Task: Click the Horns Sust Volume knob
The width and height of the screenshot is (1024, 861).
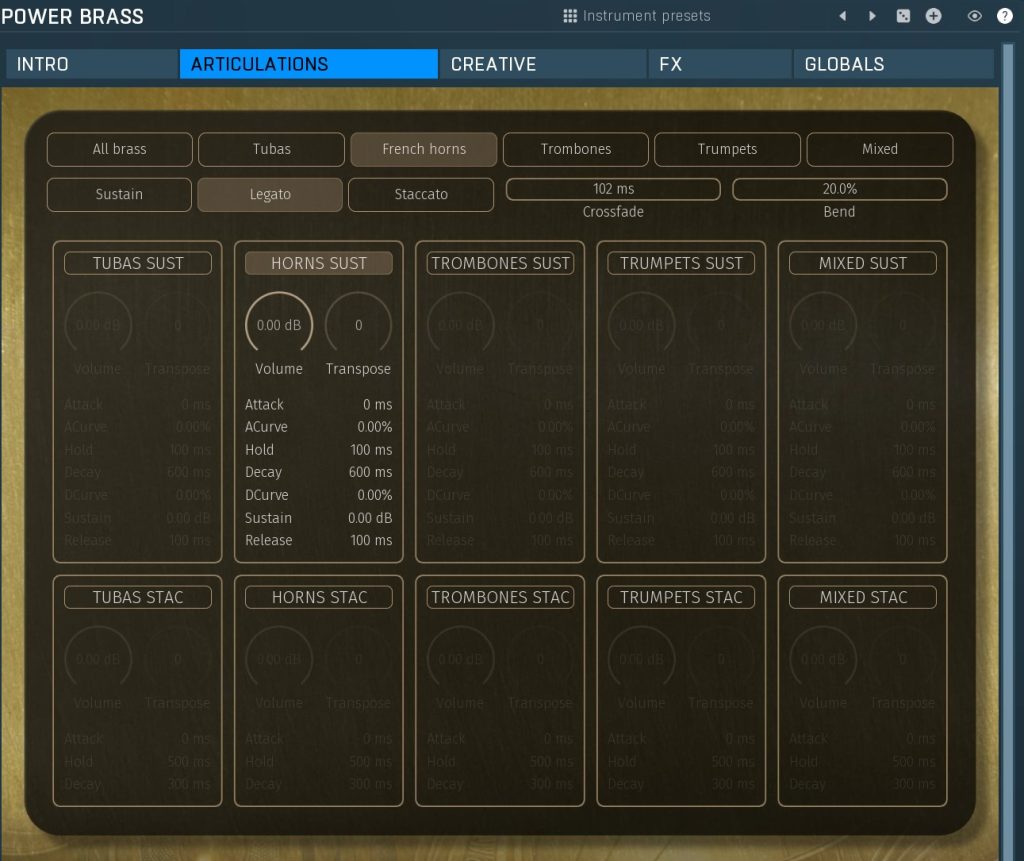Action: coord(279,325)
